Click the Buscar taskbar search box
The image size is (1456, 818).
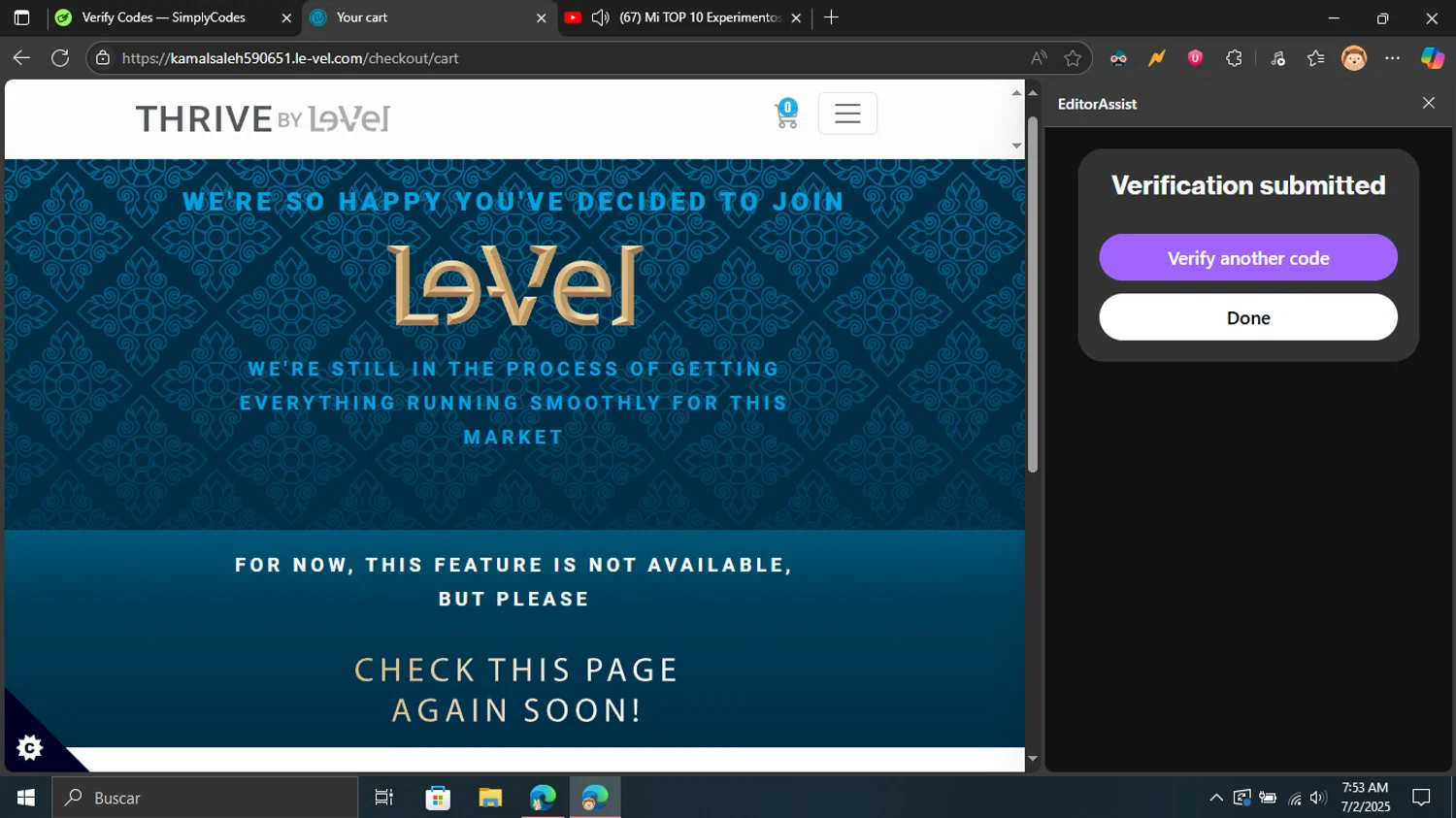(x=205, y=798)
